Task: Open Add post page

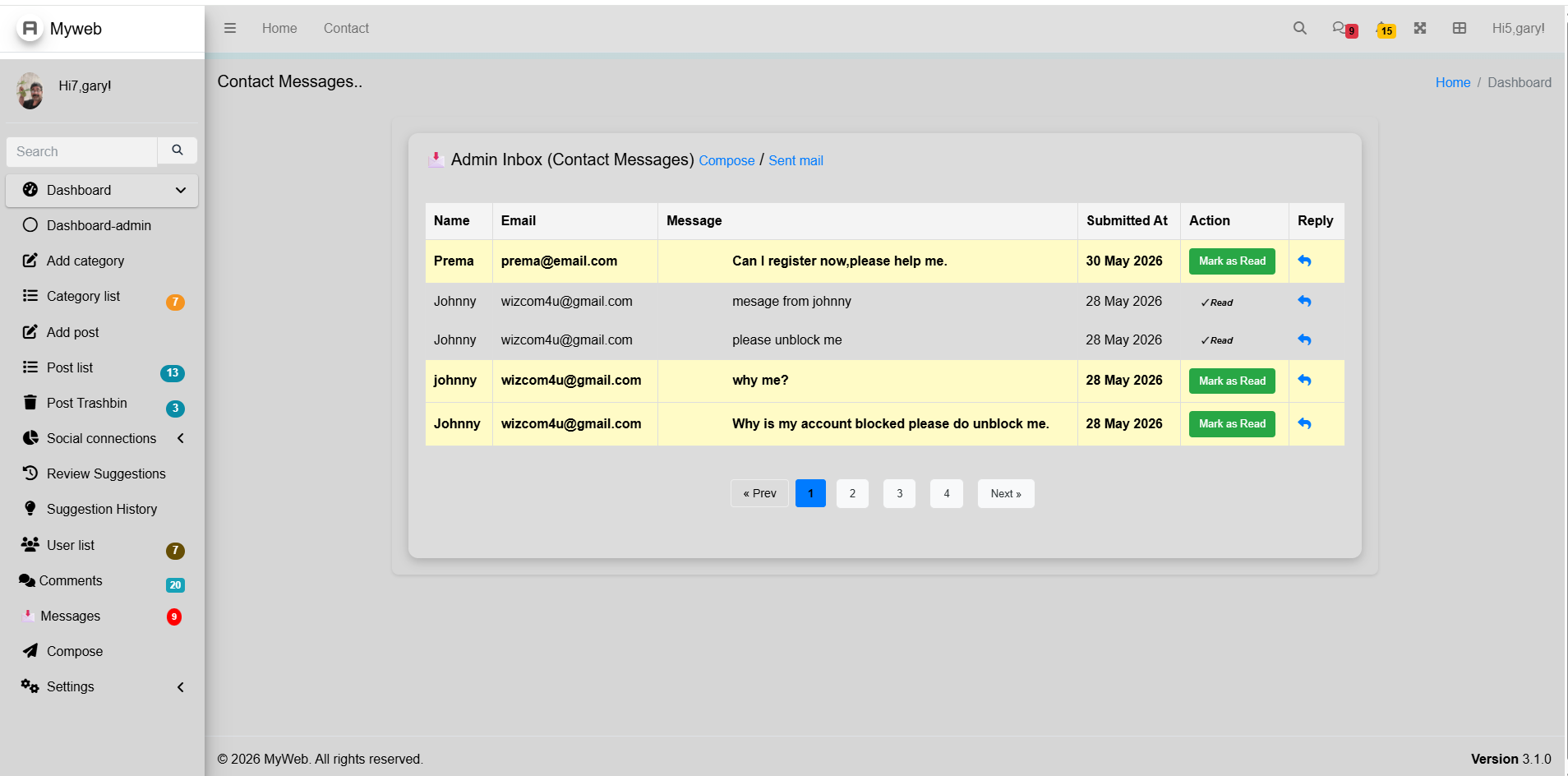Action: pyautogui.click(x=102, y=332)
